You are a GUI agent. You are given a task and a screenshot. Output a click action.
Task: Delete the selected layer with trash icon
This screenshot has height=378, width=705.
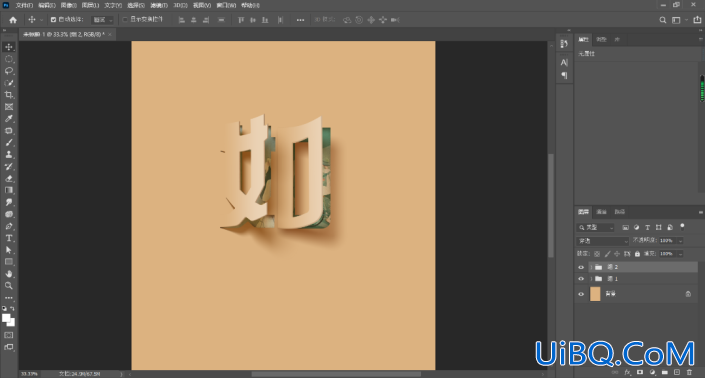coord(689,372)
